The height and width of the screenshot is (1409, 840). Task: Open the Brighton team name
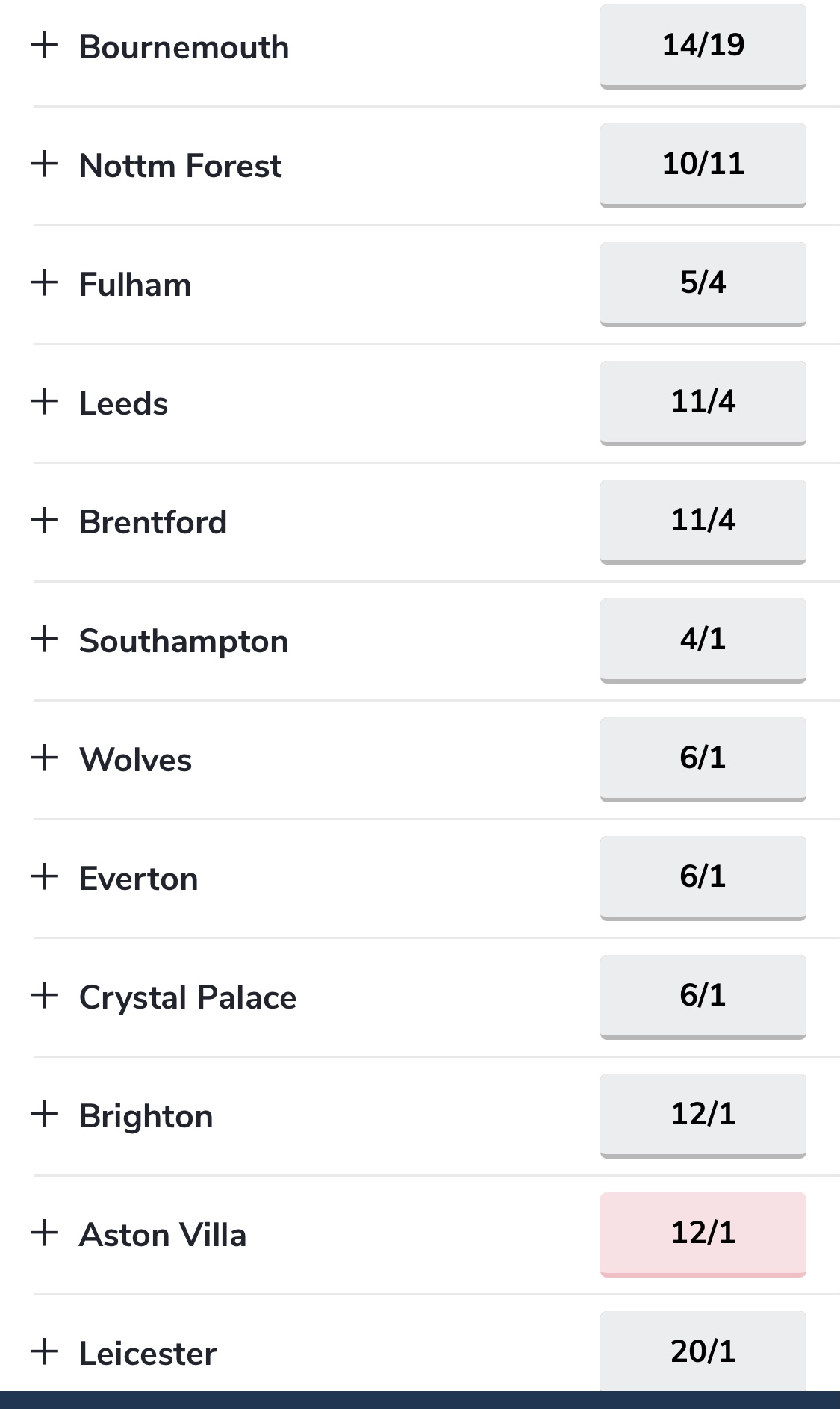[146, 1116]
